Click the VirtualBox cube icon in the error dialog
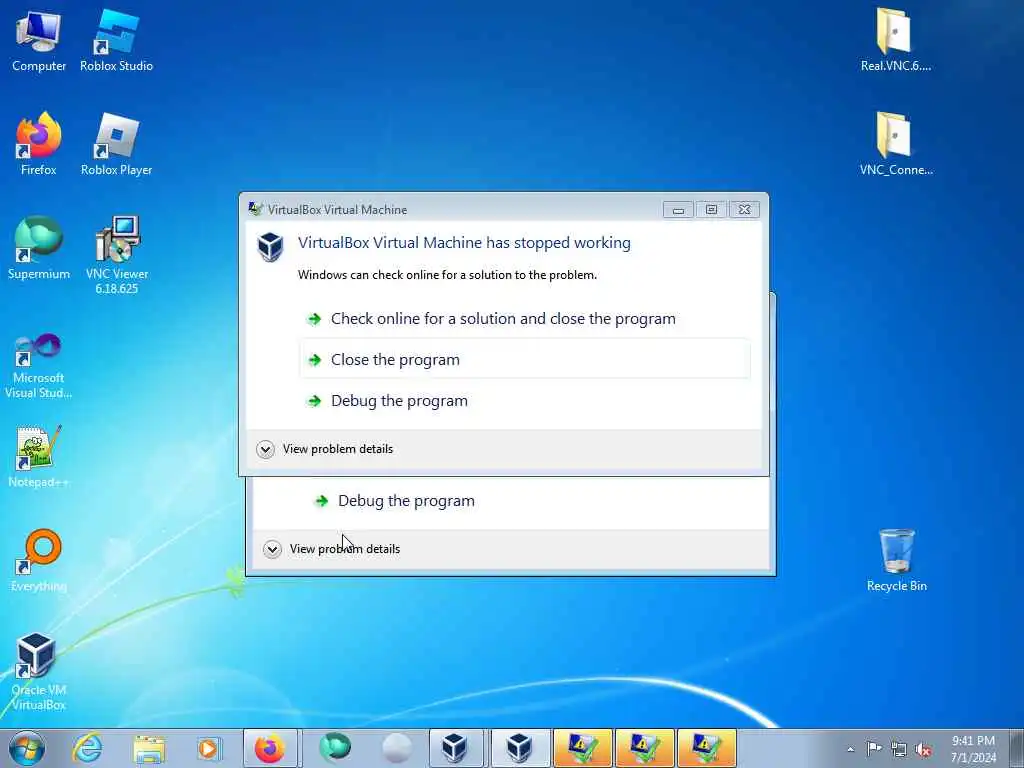Viewport: 1024px width, 768px height. (x=270, y=247)
